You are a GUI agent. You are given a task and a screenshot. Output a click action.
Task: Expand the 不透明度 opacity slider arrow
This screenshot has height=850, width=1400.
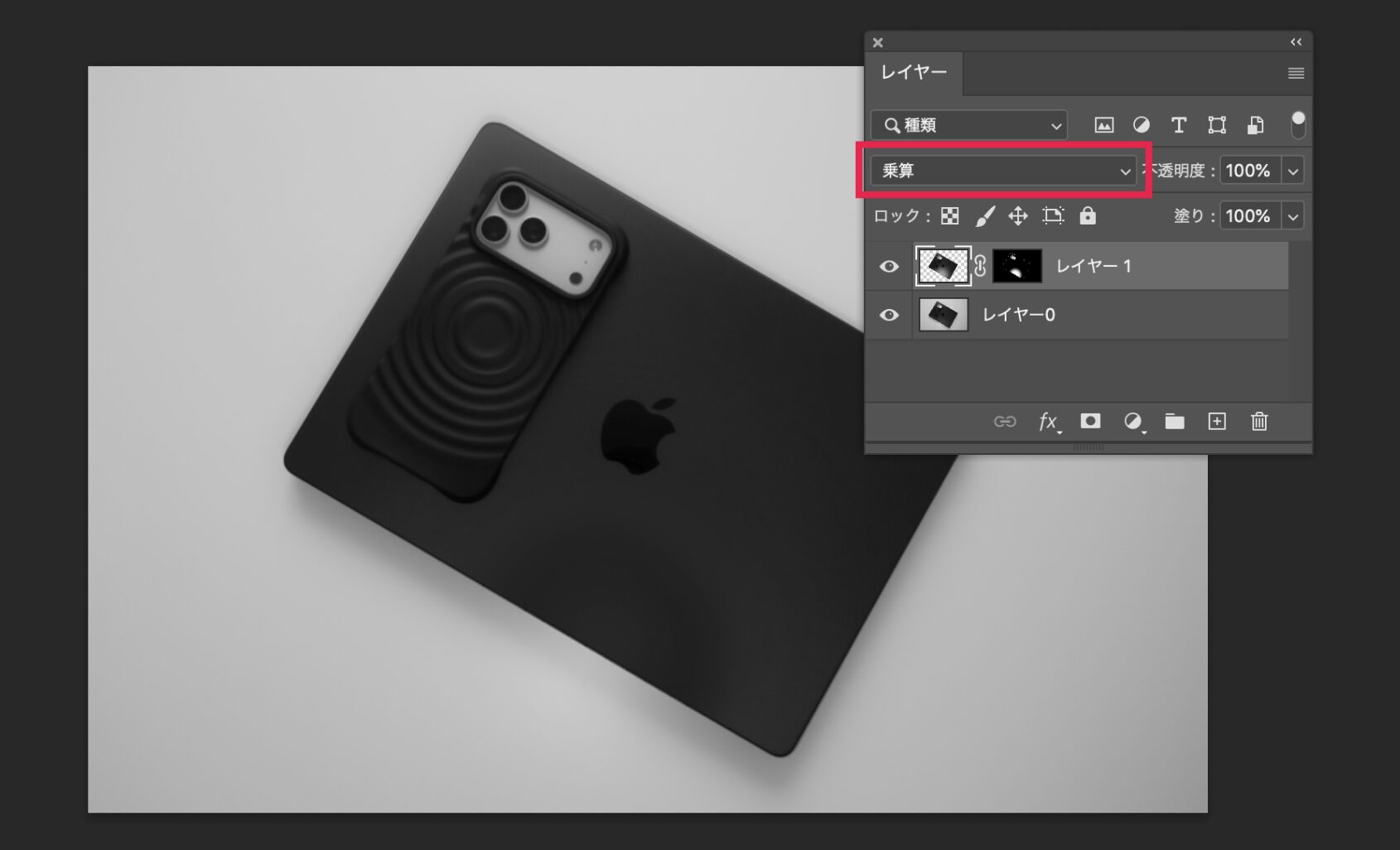click(x=1292, y=171)
